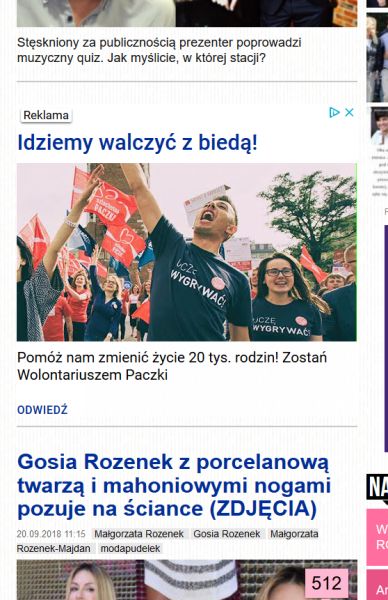Select the 'Małgorzata Rozenek' tag
Screen dimensions: 388x600
click(x=139, y=534)
